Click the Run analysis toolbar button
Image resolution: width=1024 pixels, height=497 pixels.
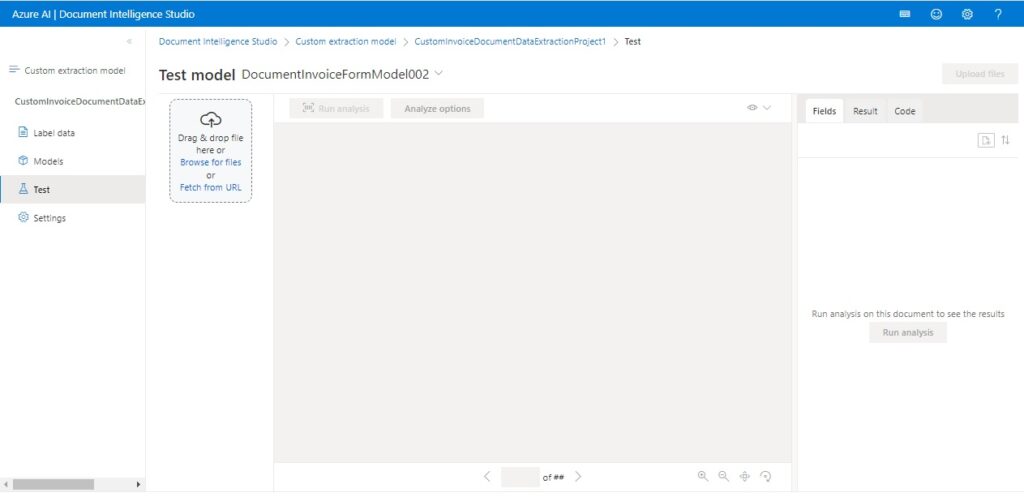point(336,108)
